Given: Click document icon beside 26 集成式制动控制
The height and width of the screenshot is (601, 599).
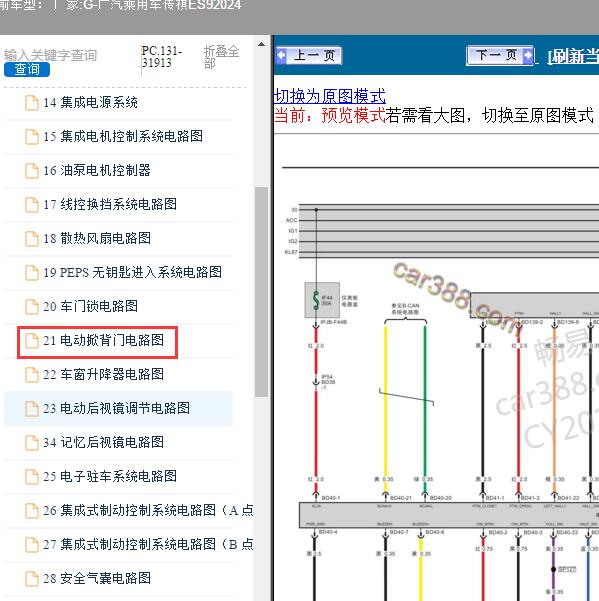Looking at the screenshot, I should pos(32,511).
